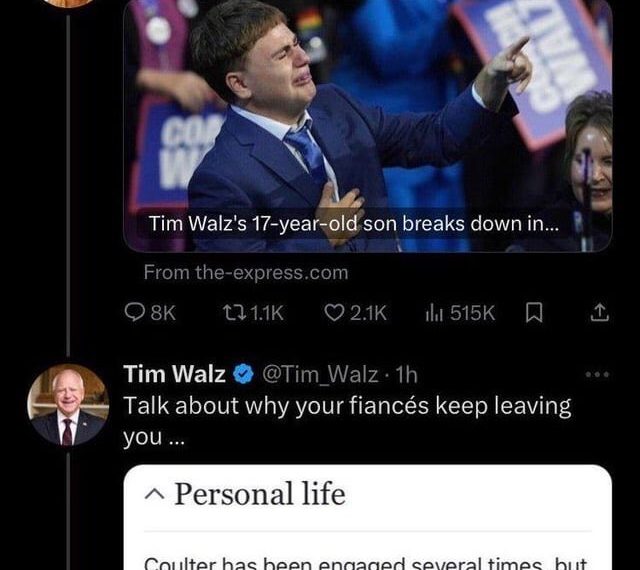Click the 515K views count
Viewport: 640px width, 570px height.
[x=472, y=313]
